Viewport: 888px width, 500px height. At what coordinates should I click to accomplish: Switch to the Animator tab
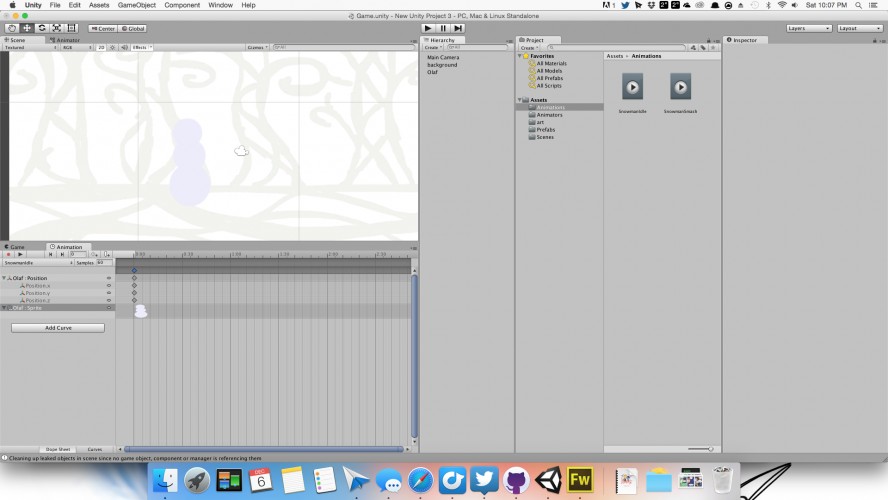[x=65, y=40]
